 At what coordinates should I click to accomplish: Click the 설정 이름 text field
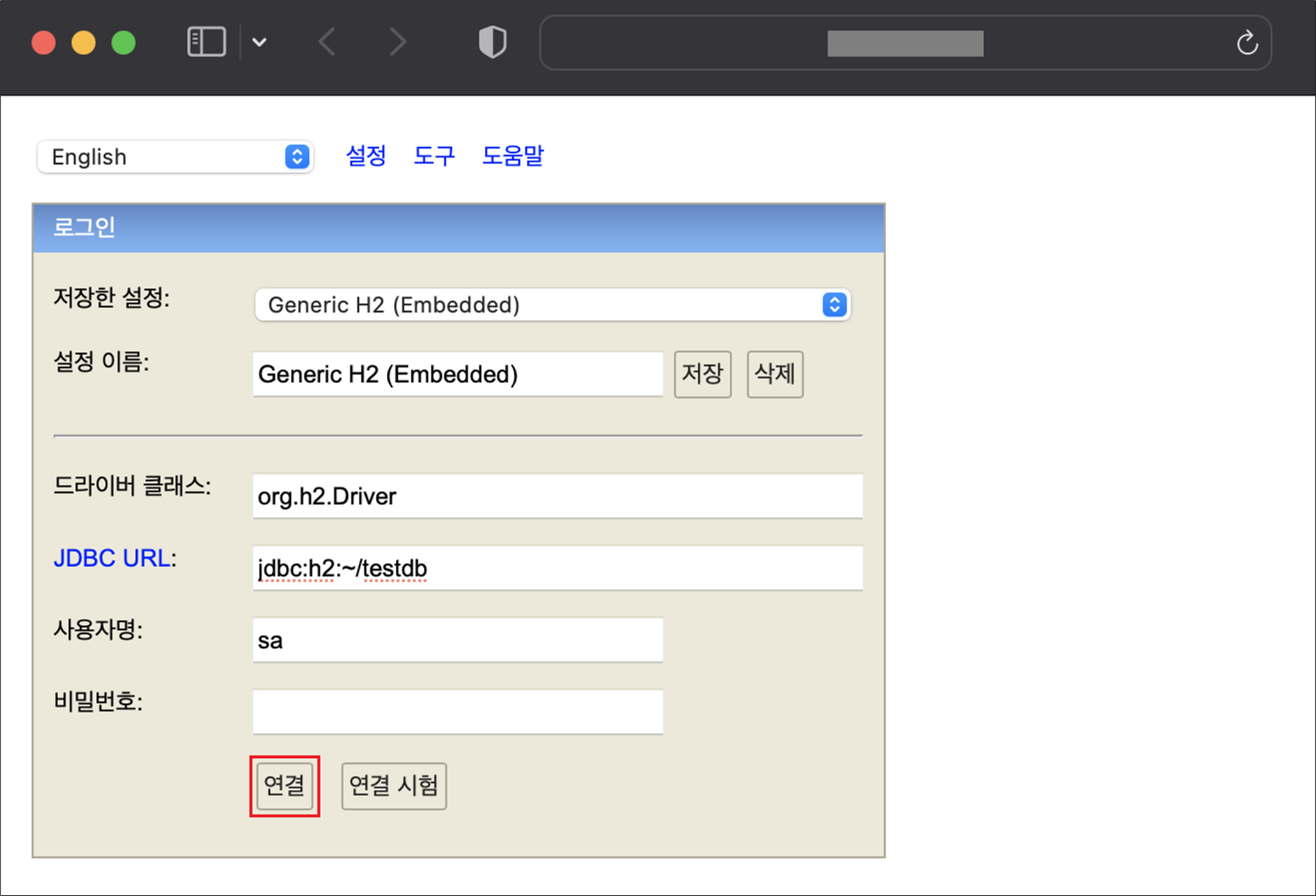coord(457,374)
